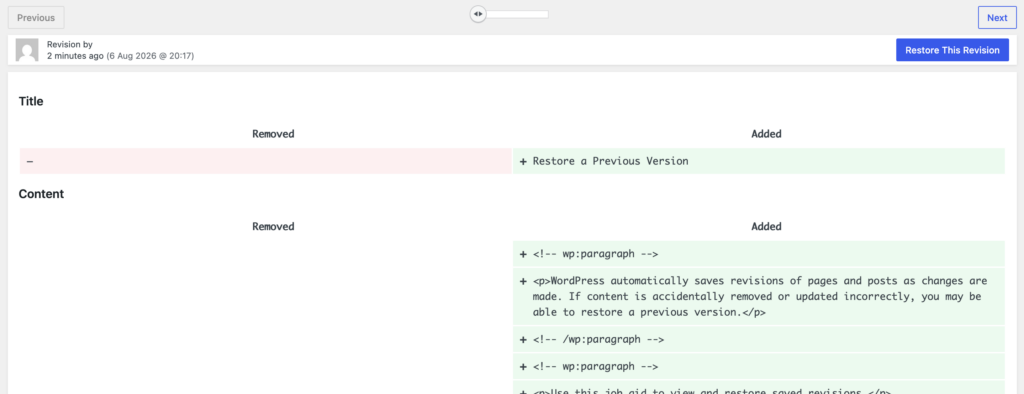Click the revision slider track

click(x=513, y=14)
